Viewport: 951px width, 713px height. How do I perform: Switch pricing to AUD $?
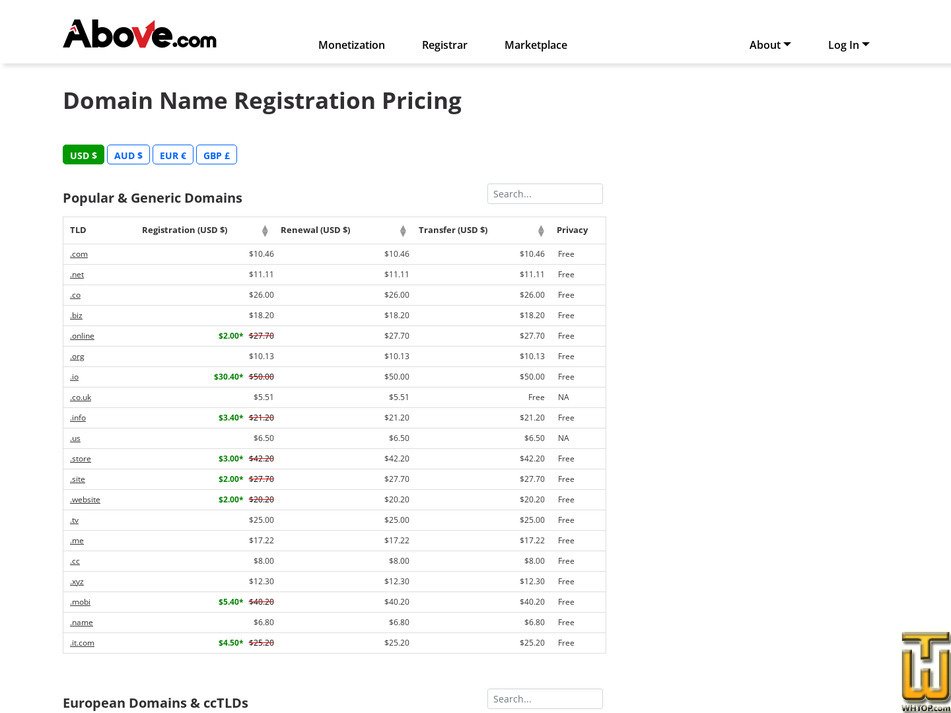[129, 155]
